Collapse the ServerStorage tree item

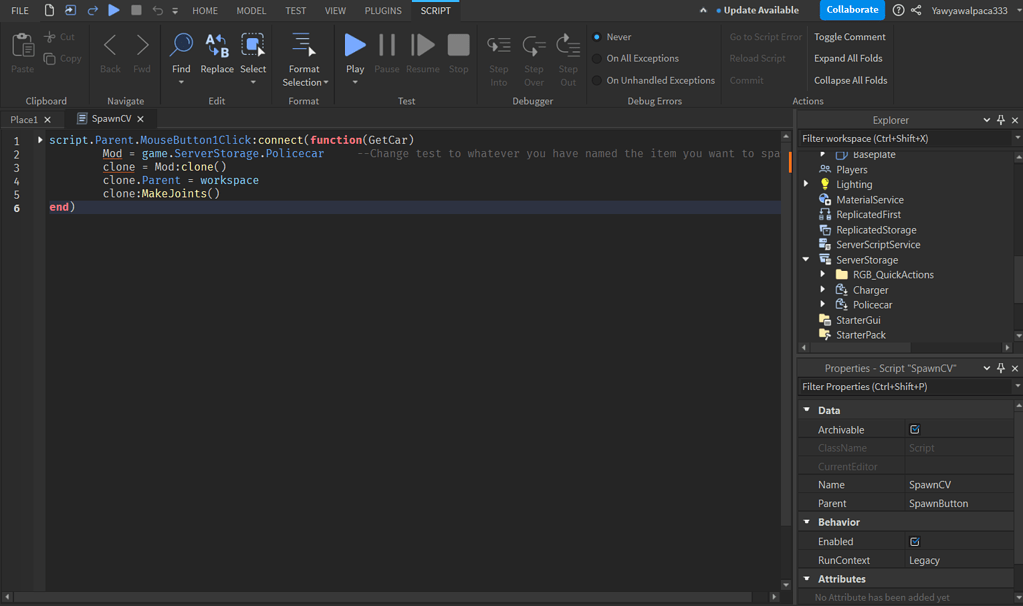[x=806, y=259]
